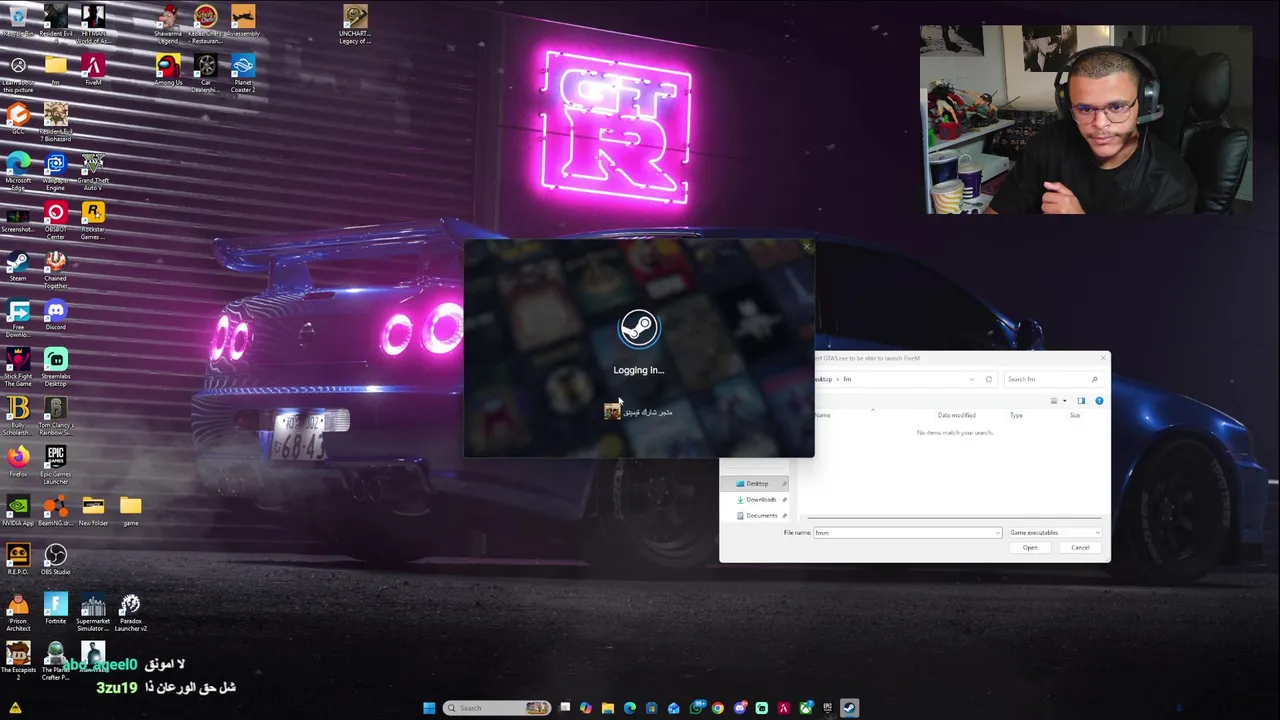
Task: Click the fm breadcrumb in address bar
Action: 847,379
